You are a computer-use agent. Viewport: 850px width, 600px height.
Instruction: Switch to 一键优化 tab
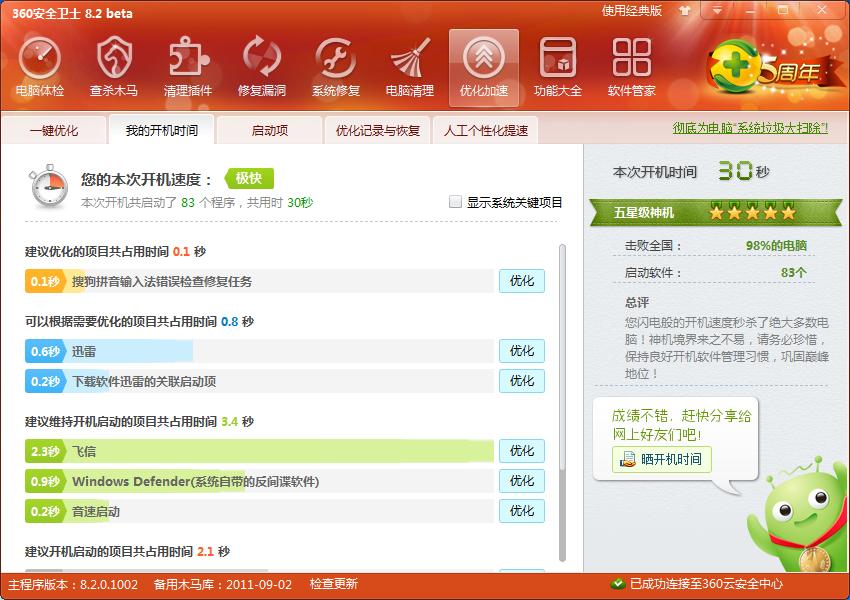coord(54,130)
